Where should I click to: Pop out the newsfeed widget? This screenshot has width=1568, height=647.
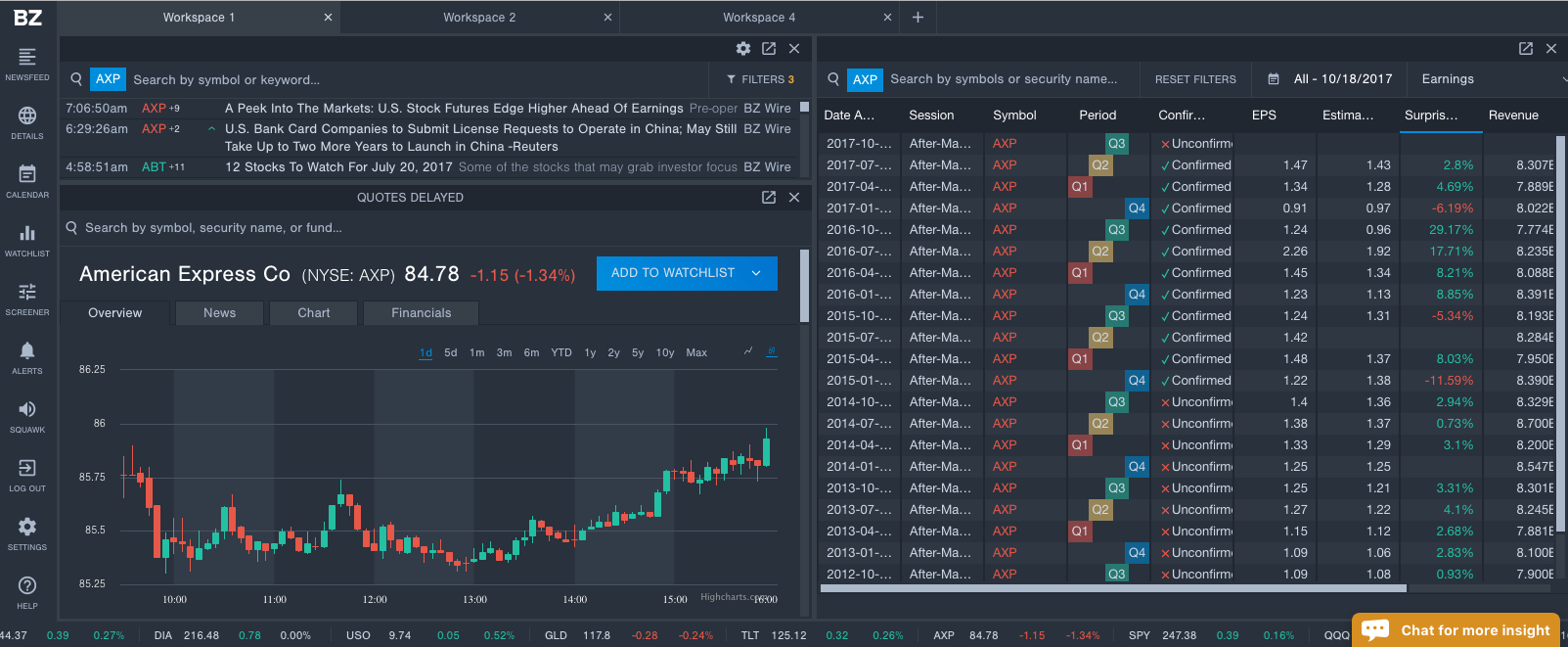769,48
